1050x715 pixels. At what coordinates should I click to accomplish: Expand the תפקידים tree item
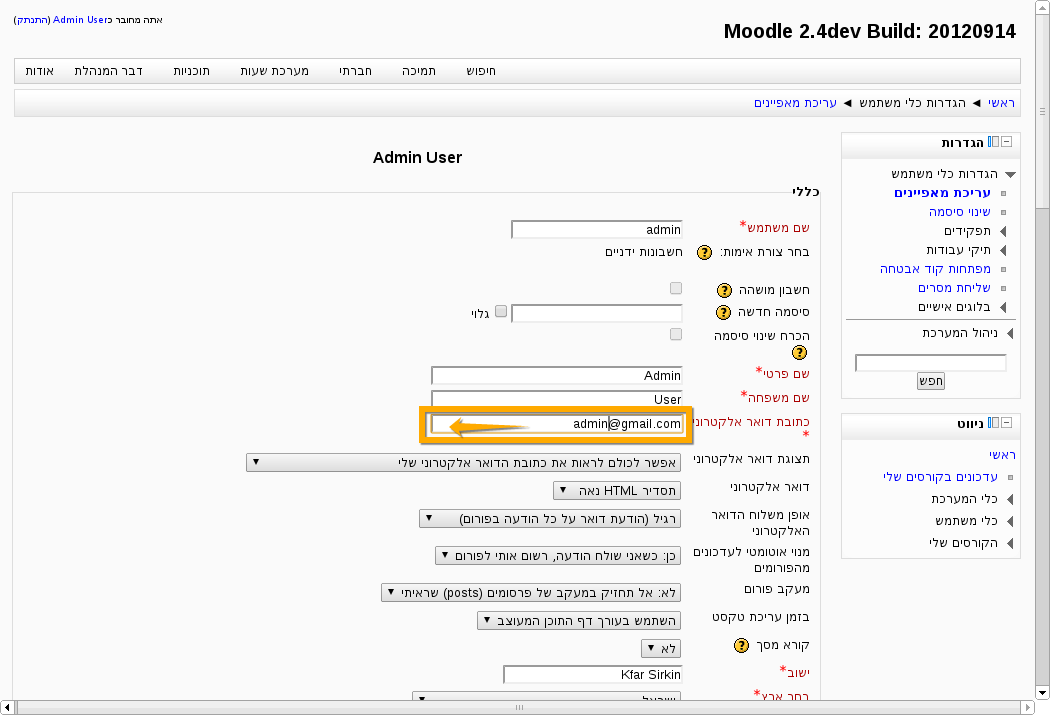point(1003,231)
